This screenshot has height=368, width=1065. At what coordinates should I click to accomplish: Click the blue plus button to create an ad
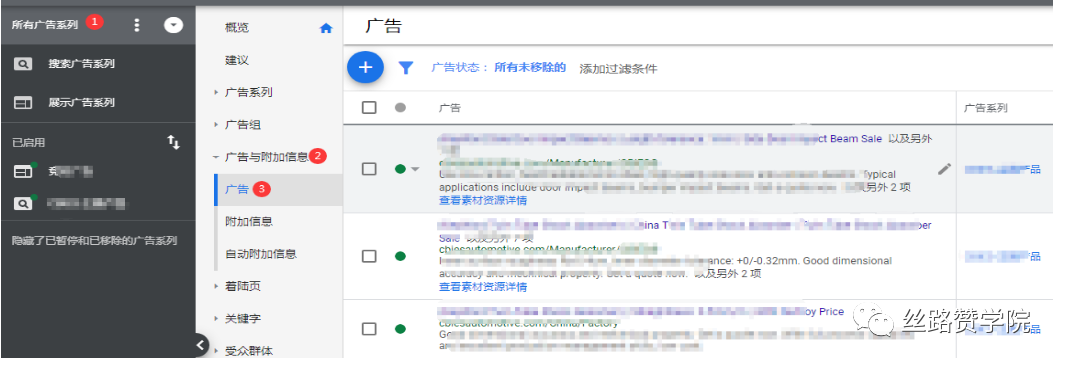365,67
